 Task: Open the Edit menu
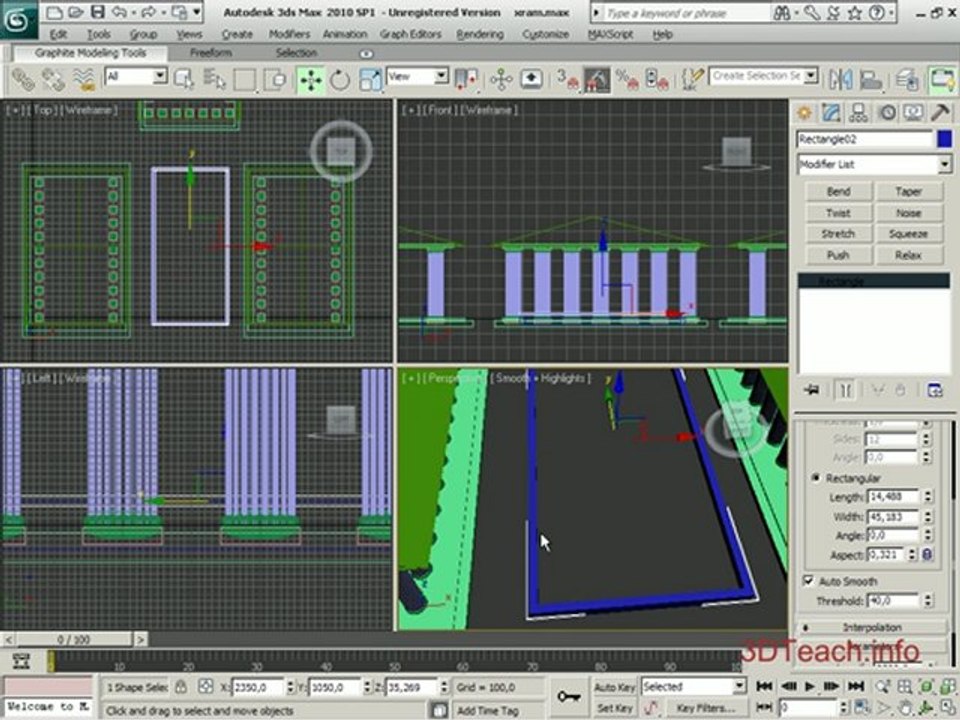[x=58, y=35]
